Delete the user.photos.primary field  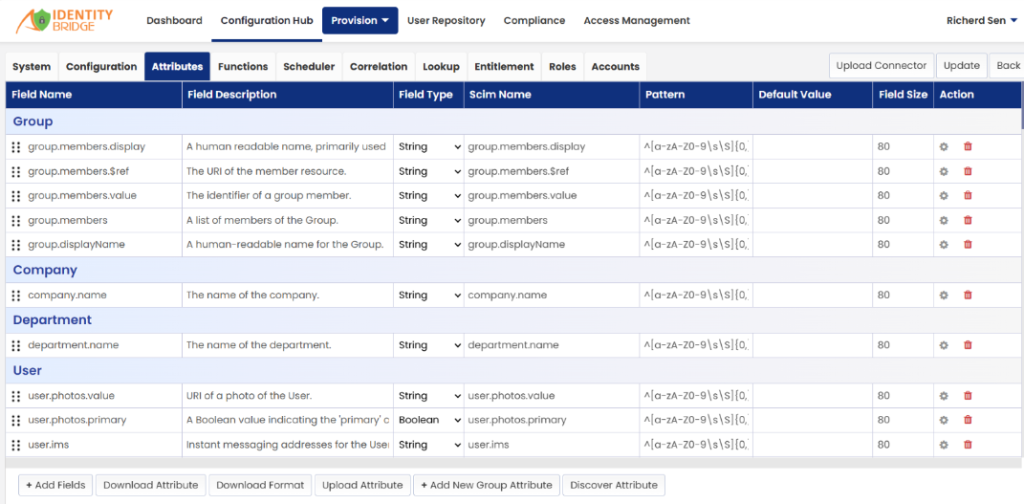[968, 420]
